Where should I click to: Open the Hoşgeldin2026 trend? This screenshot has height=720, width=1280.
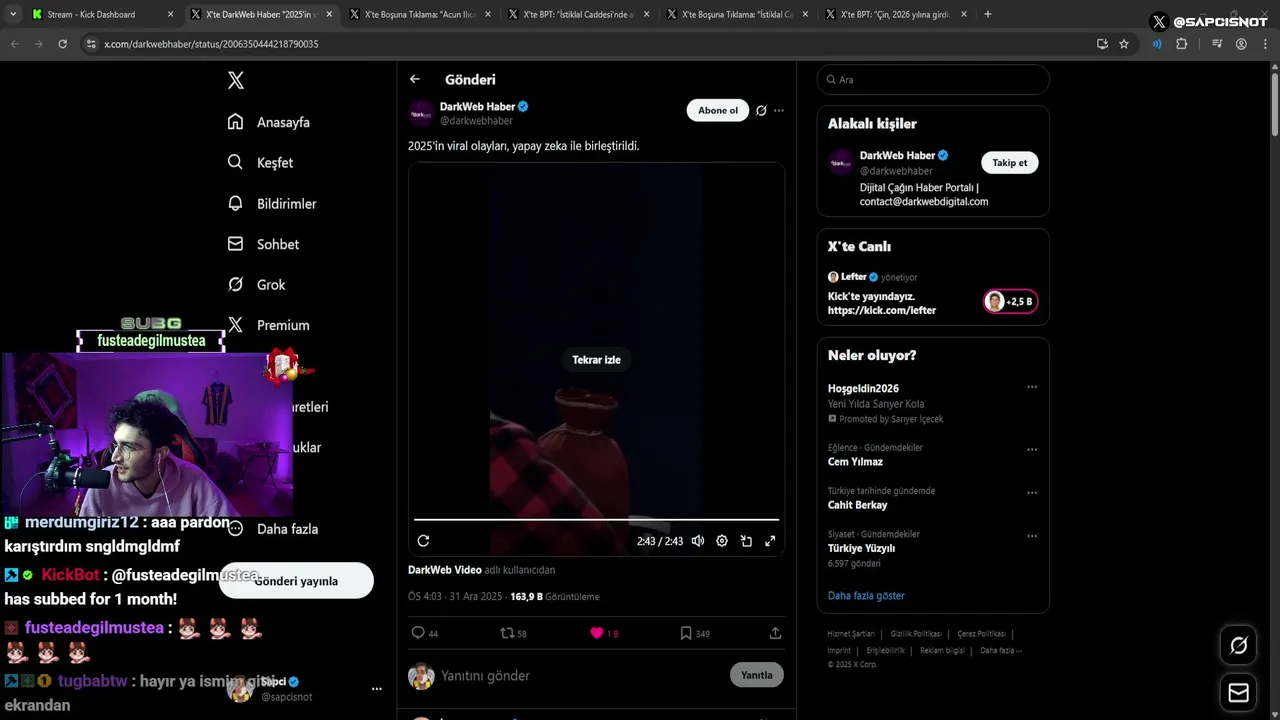point(863,388)
